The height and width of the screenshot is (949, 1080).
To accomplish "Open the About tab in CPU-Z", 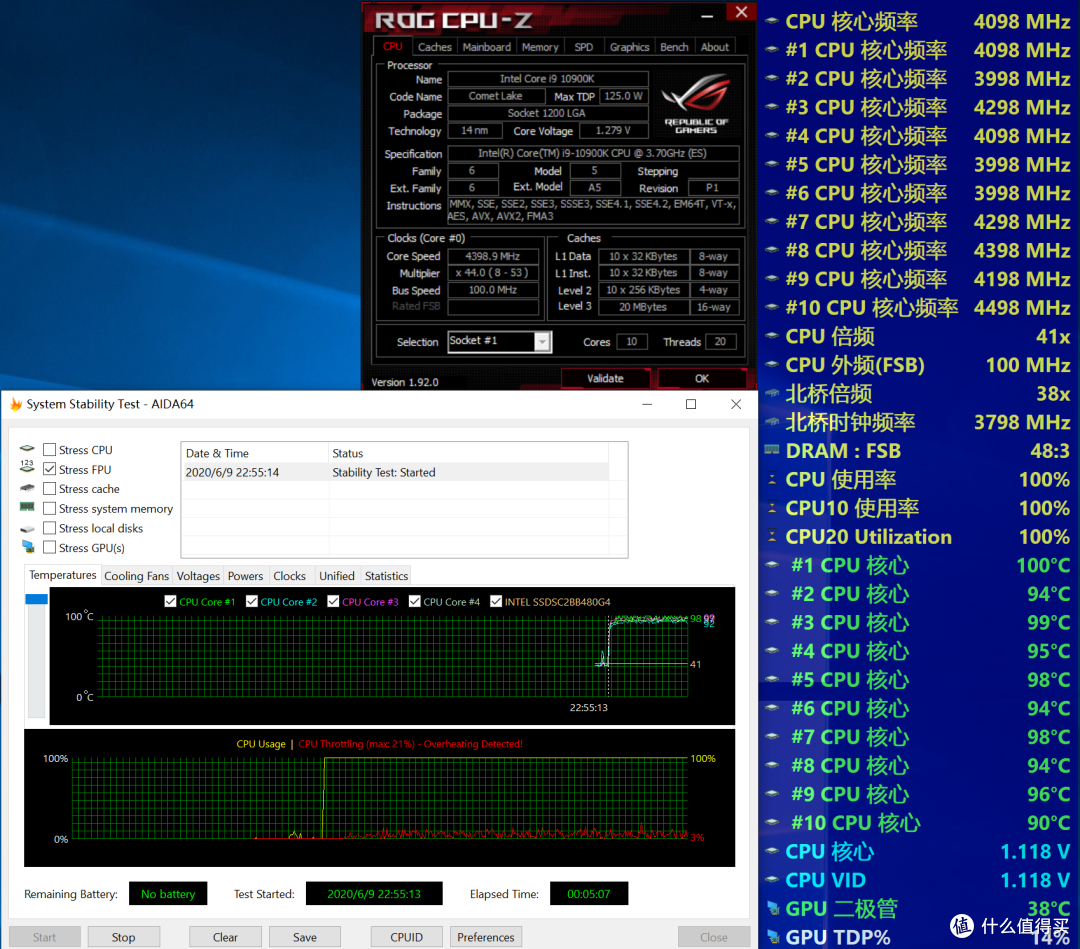I will click(715, 47).
